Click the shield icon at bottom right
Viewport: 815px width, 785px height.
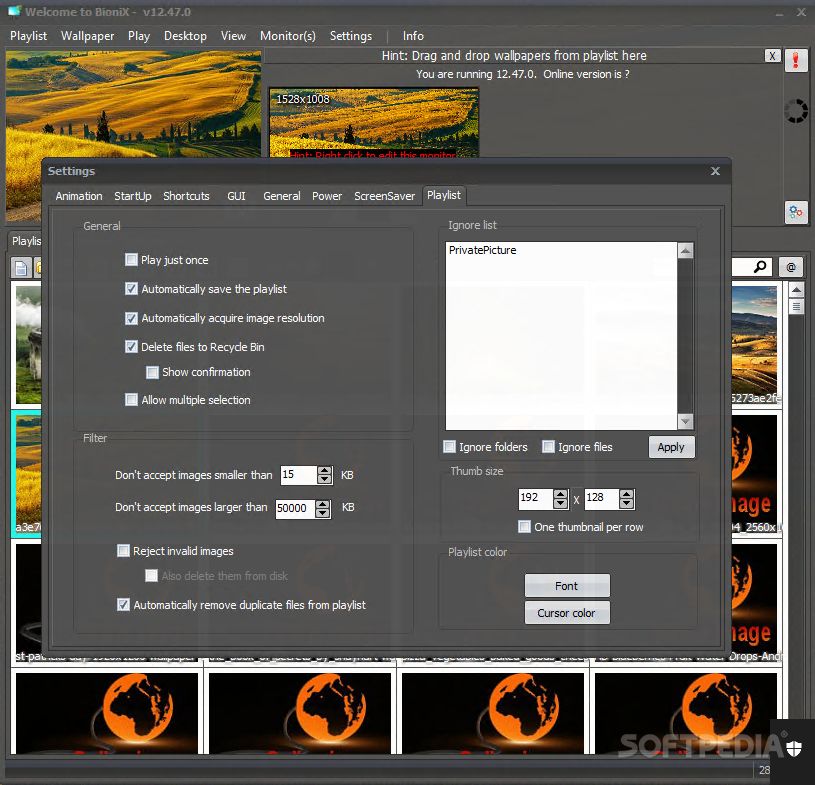click(793, 749)
